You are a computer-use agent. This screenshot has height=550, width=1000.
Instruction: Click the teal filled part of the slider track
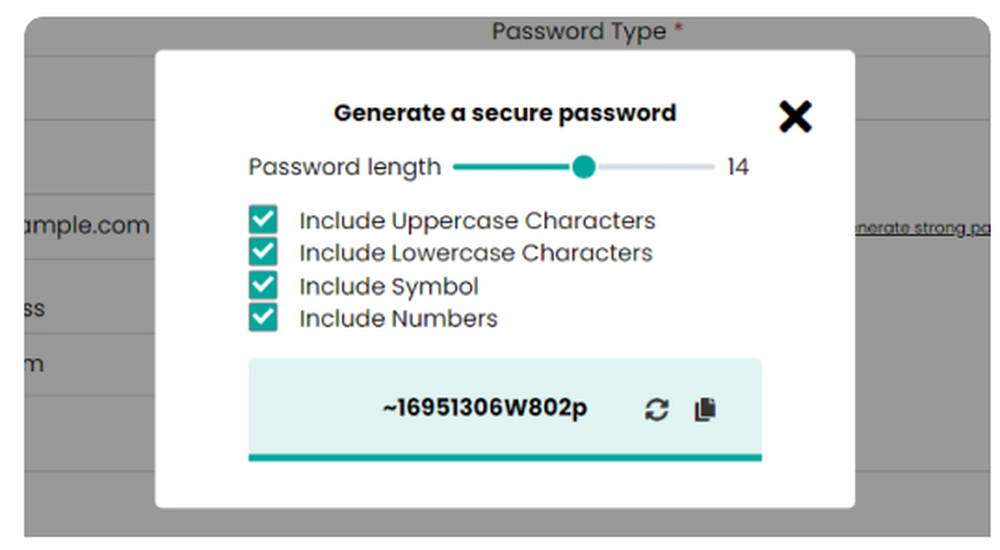[x=510, y=167]
